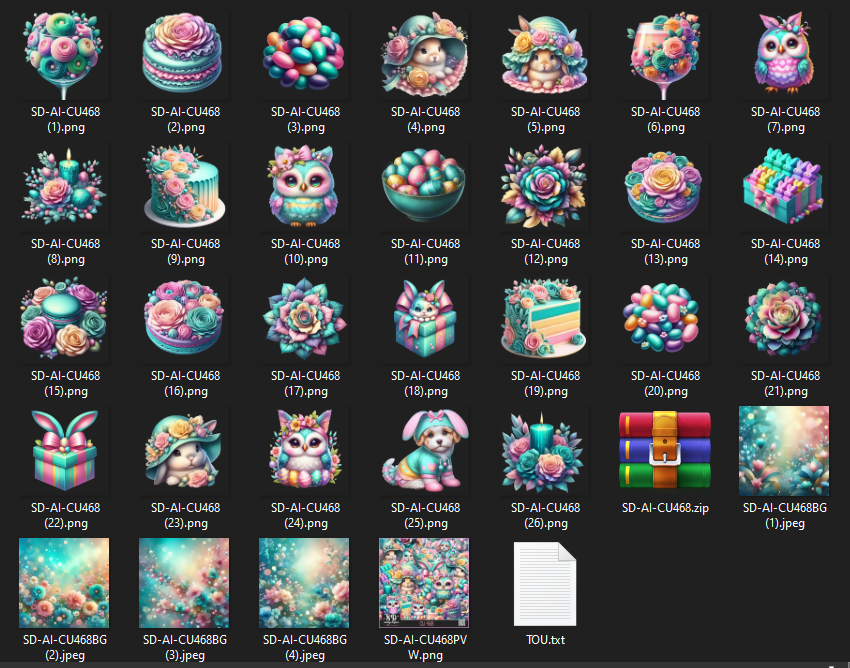Select bunny ears gift SD-AI-CU468 (22).png
The height and width of the screenshot is (668, 850).
coord(65,451)
